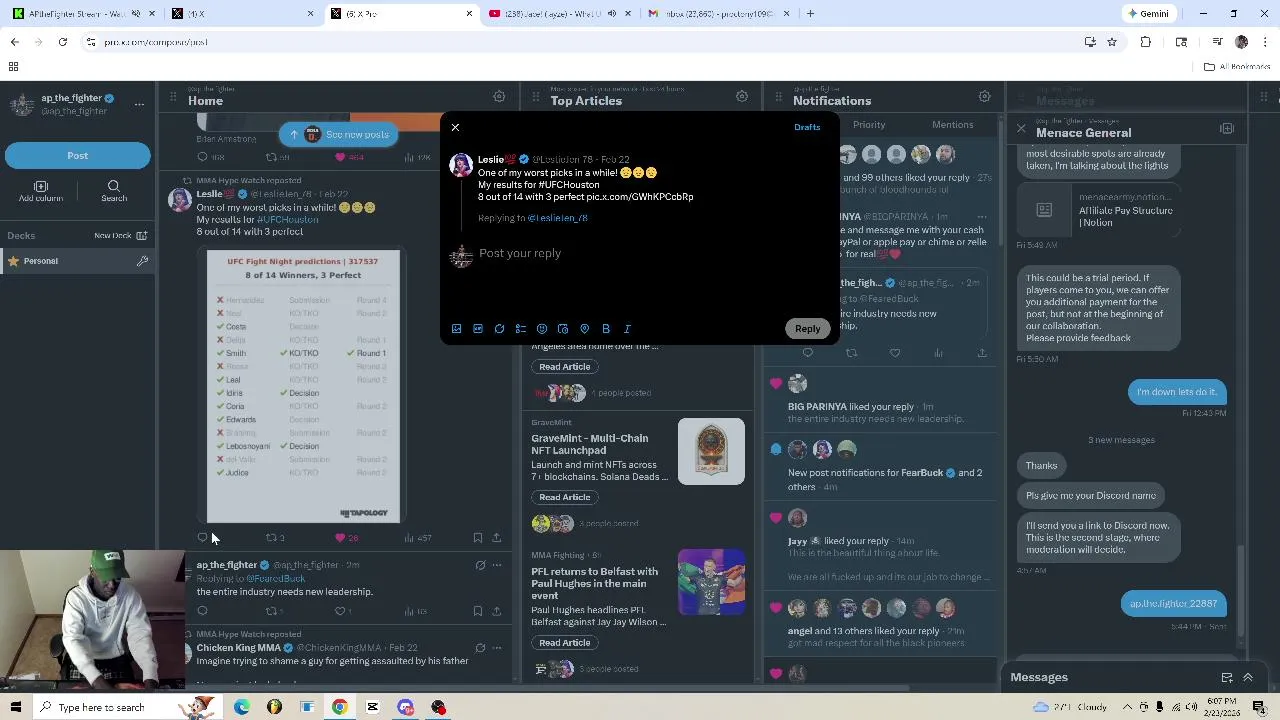Click the blue Post button in sidebar
The image size is (1280, 720).
tap(77, 155)
